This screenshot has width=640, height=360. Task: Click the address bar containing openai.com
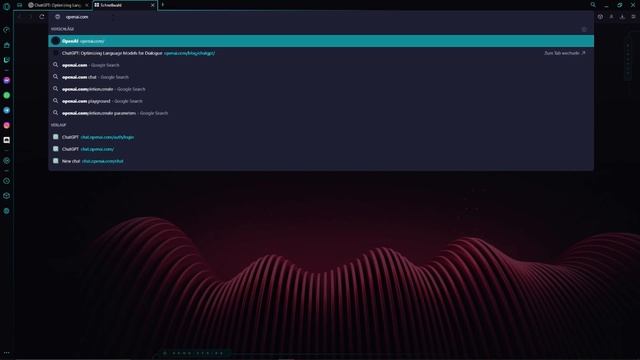pyautogui.click(x=322, y=17)
